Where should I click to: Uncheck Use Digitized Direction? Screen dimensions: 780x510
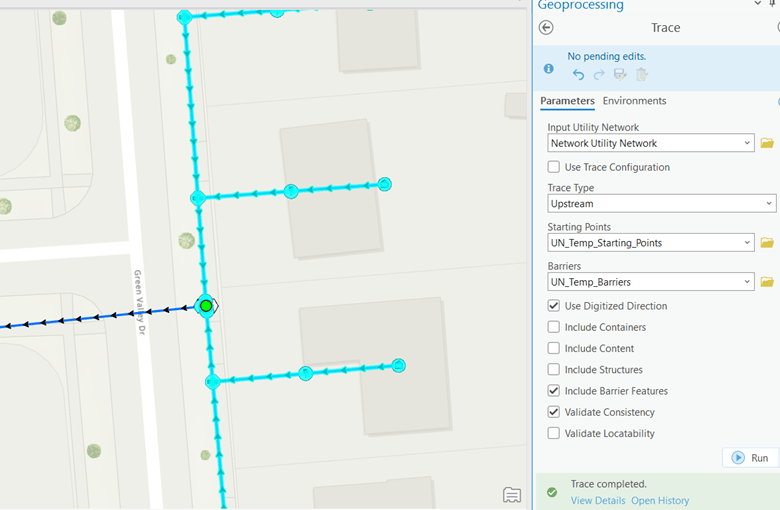pyautogui.click(x=554, y=306)
